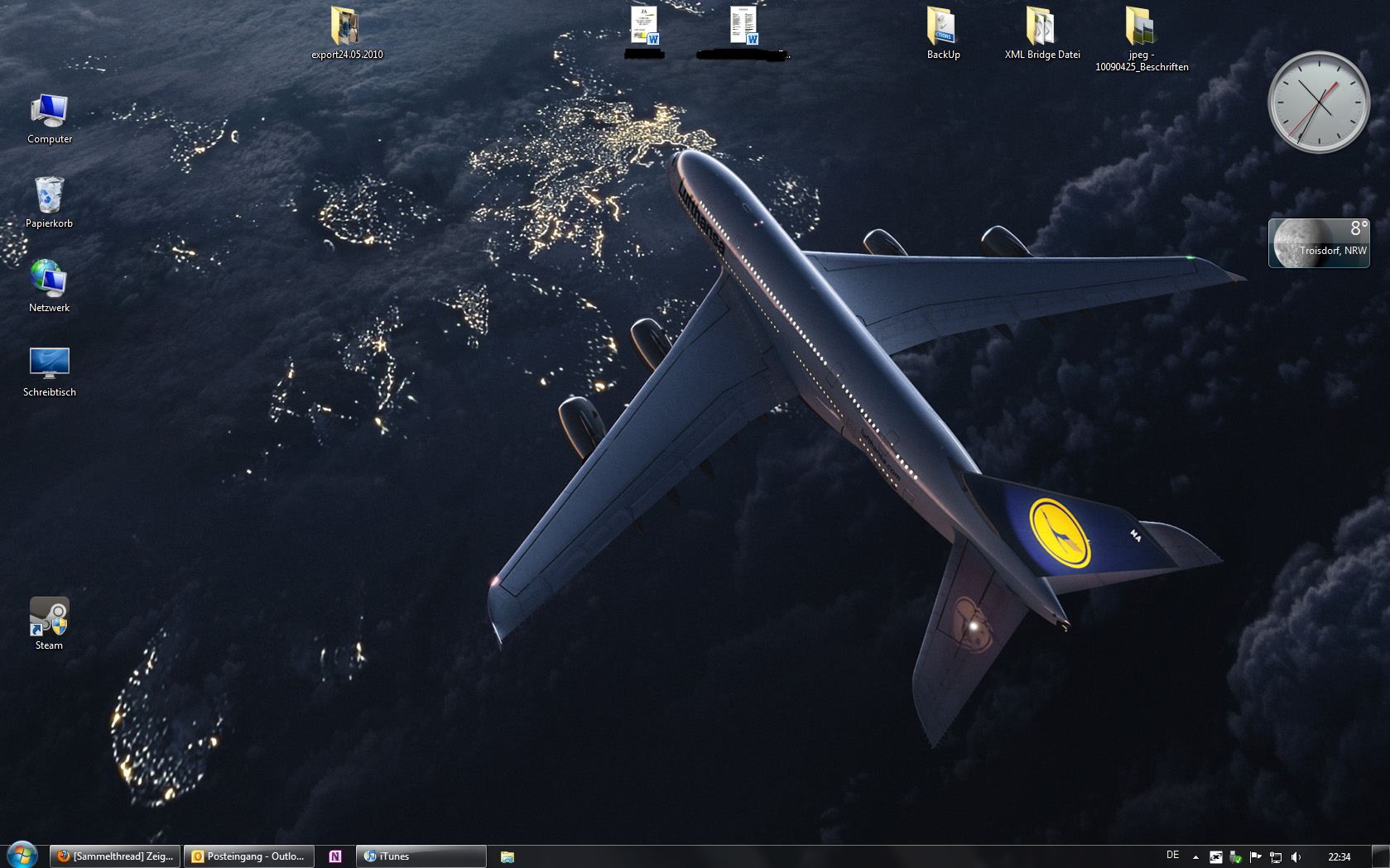
Task: Launch the Steam shortcut
Action: (49, 624)
